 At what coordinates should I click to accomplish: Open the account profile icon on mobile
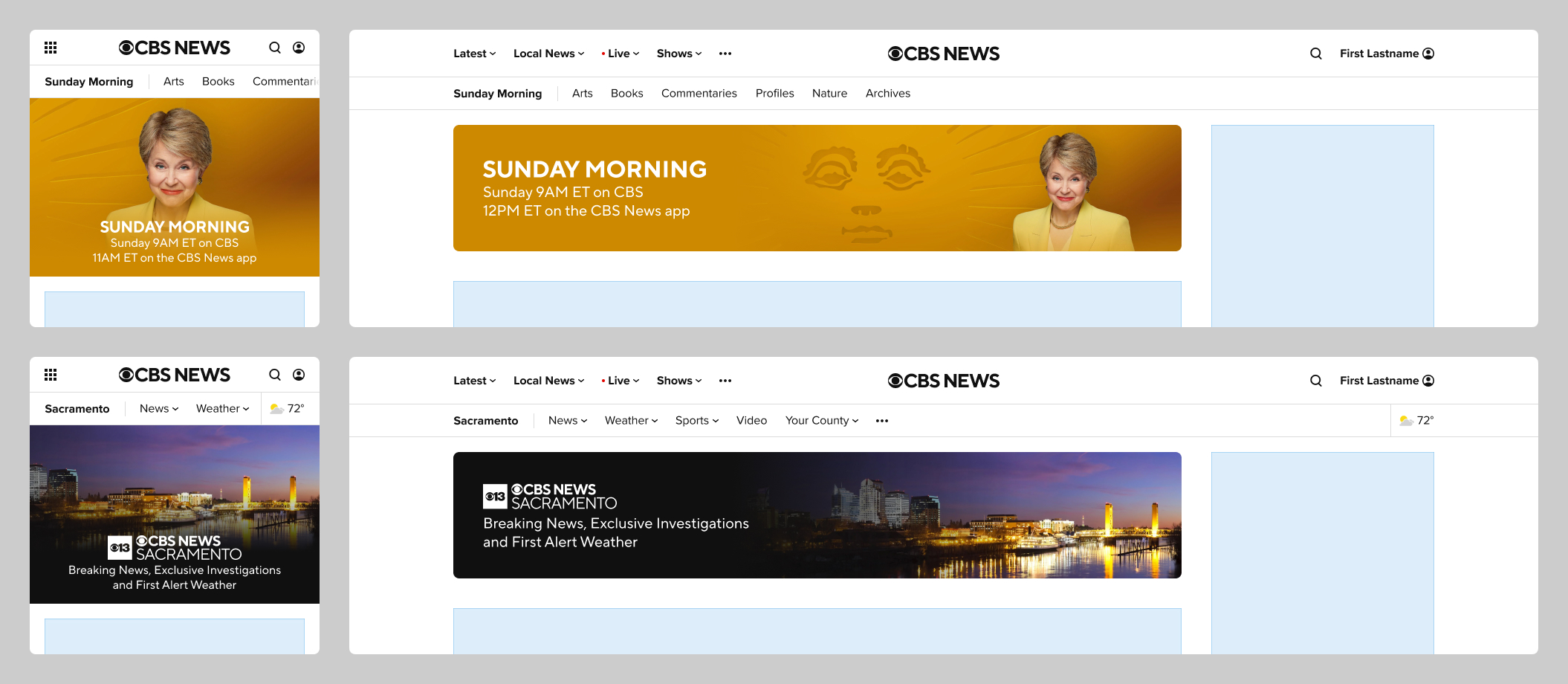pyautogui.click(x=299, y=48)
